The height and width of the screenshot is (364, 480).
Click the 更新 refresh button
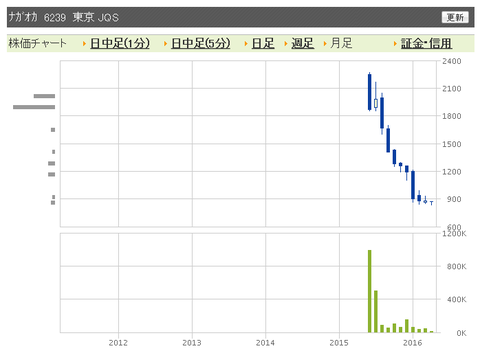pos(455,17)
